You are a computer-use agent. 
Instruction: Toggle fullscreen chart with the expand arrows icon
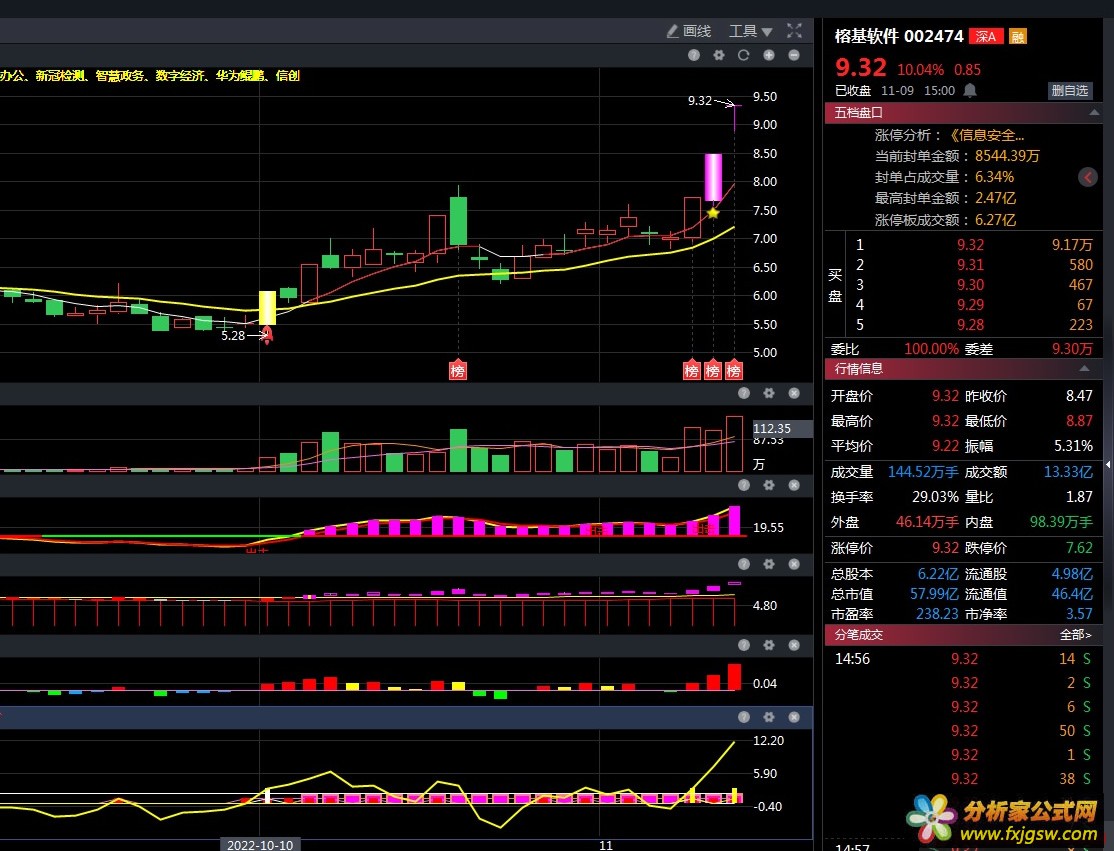(x=794, y=31)
